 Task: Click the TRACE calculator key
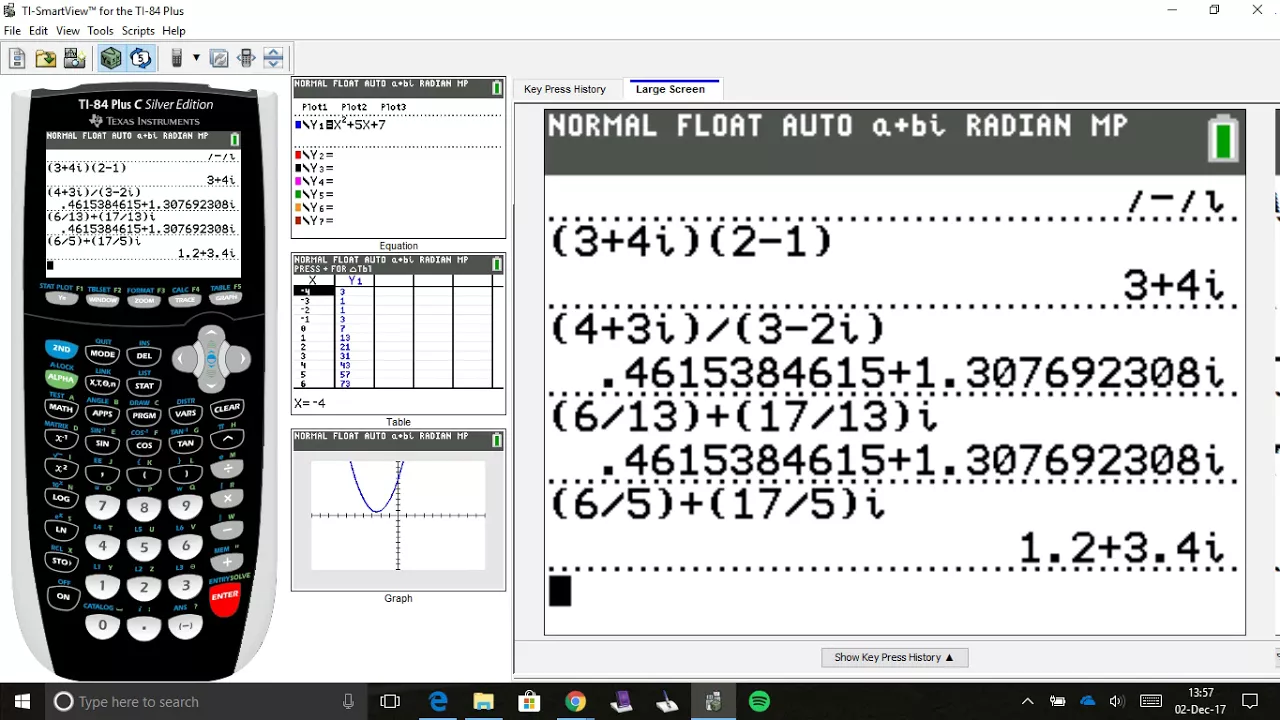(x=185, y=299)
